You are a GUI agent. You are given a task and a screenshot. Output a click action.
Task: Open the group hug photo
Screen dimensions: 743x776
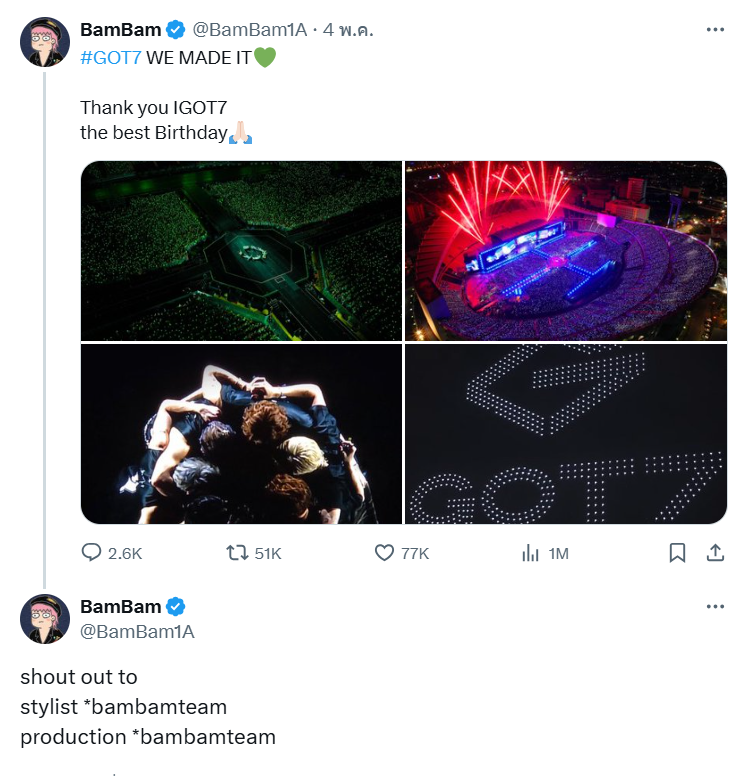(241, 434)
